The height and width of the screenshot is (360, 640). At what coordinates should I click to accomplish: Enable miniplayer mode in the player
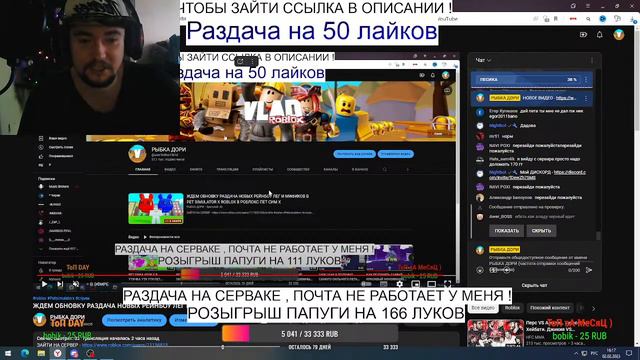click(416, 284)
